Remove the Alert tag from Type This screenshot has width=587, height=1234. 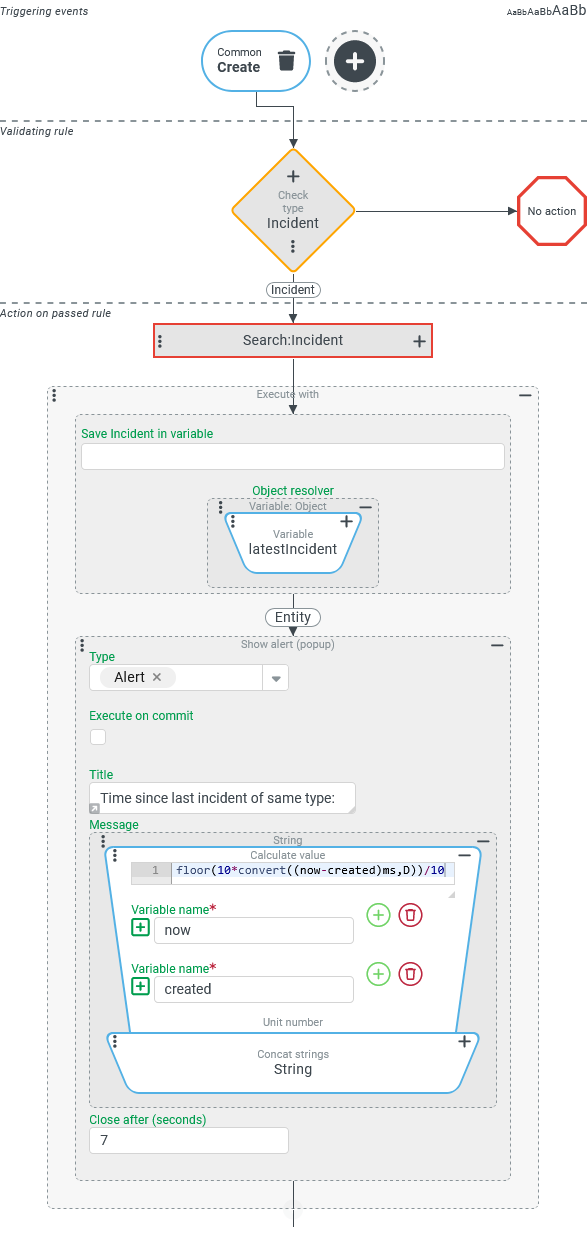tap(157, 677)
